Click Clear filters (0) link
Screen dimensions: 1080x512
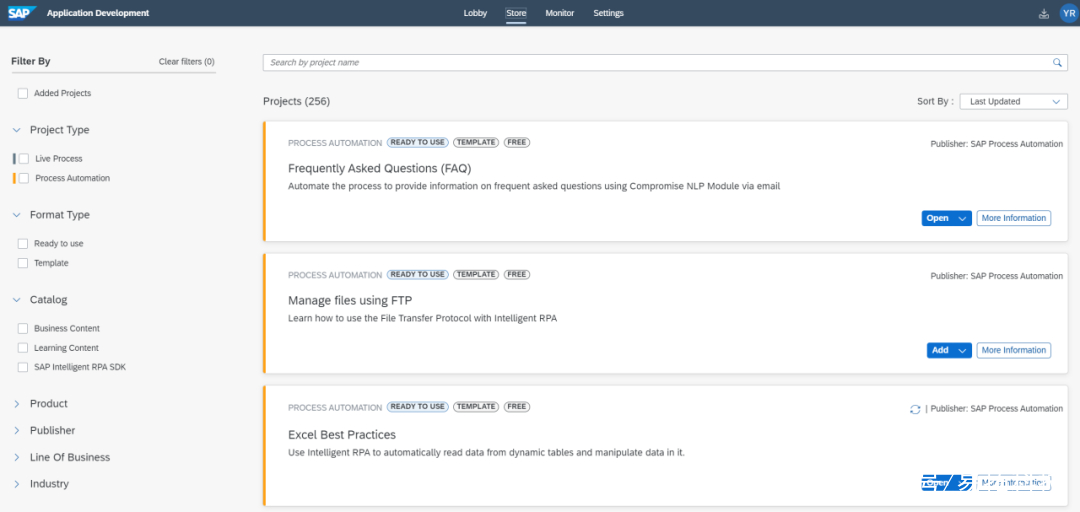(187, 61)
